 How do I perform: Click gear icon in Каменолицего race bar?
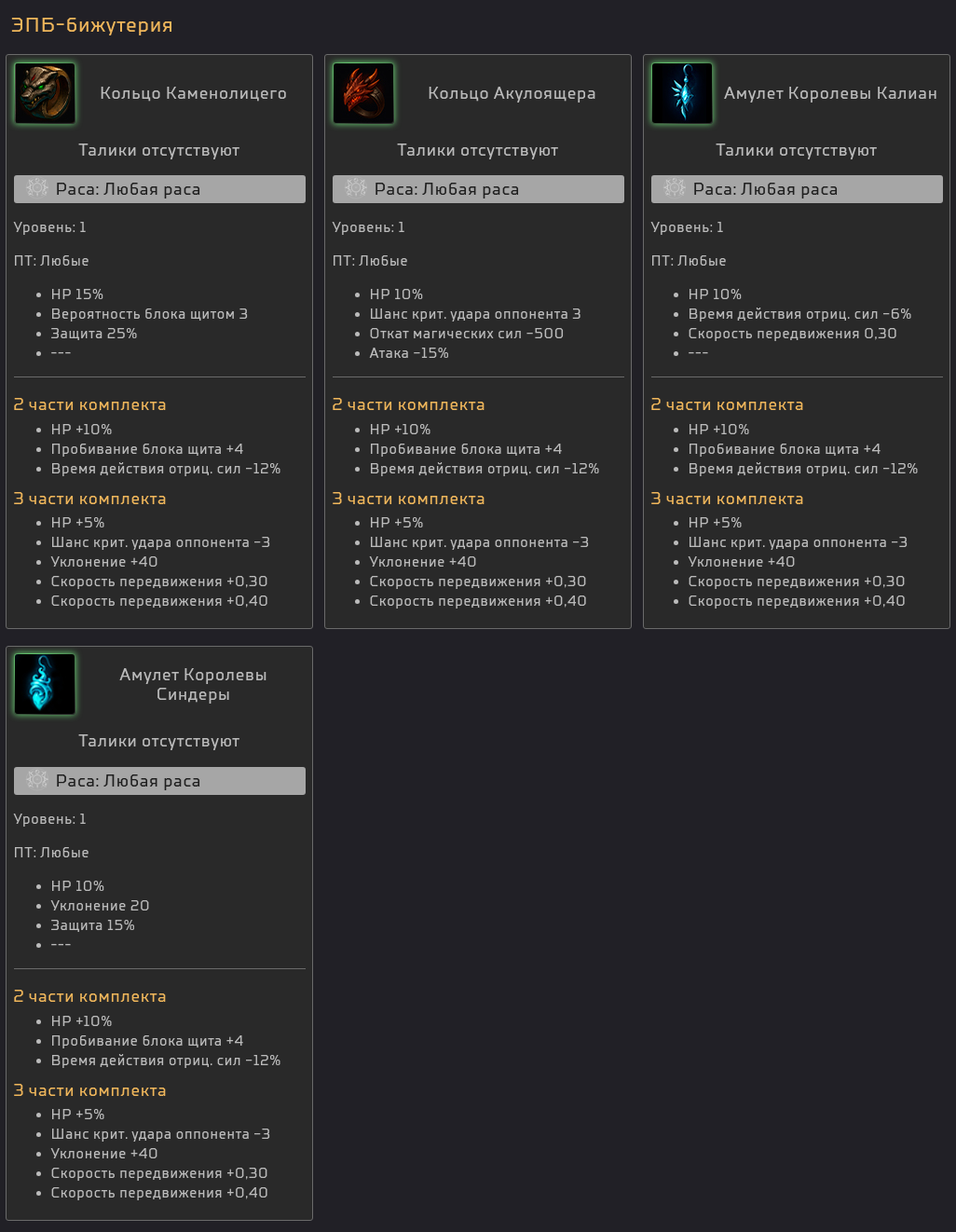pos(37,188)
